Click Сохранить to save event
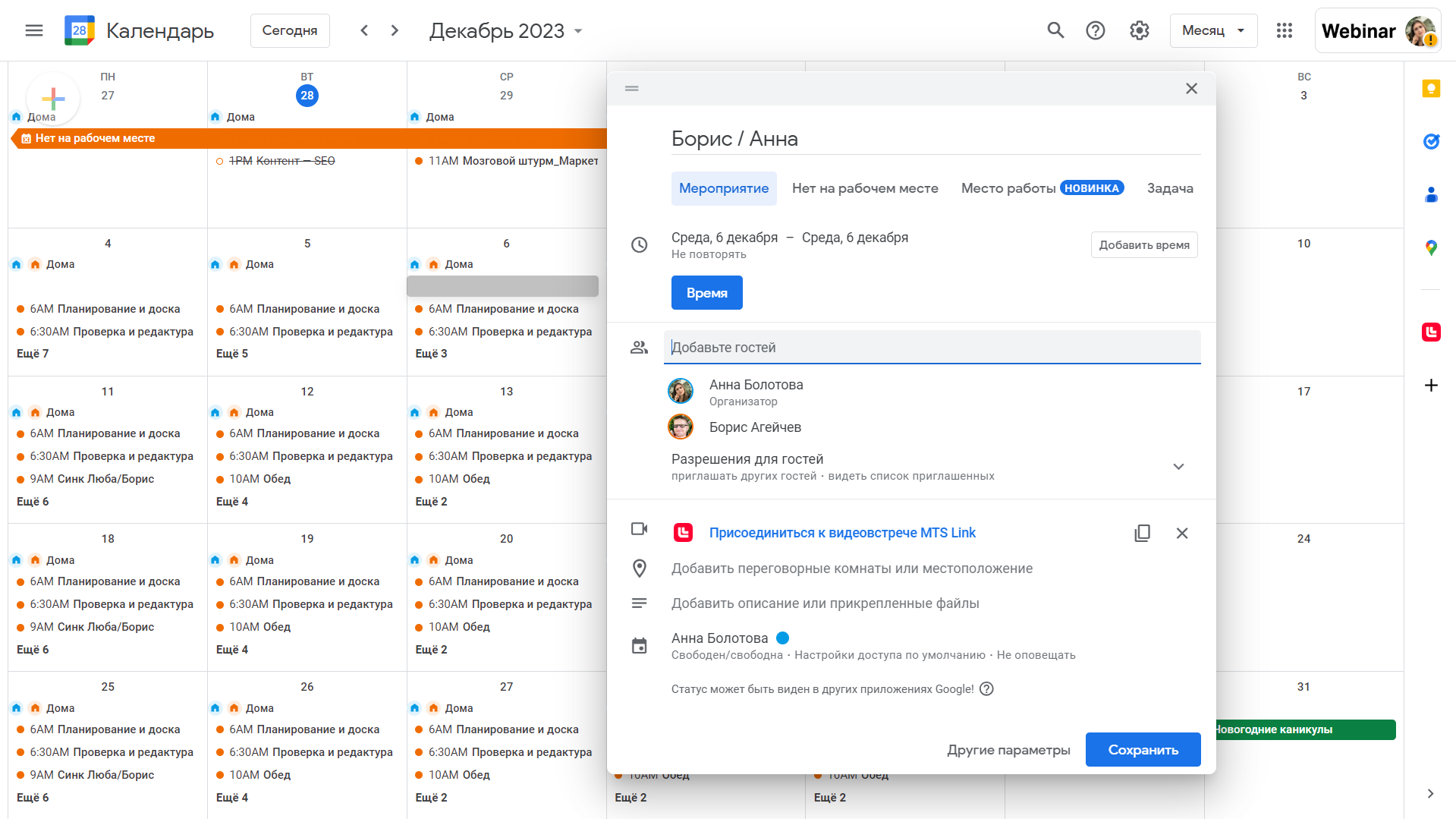1456x819 pixels. point(1143,749)
